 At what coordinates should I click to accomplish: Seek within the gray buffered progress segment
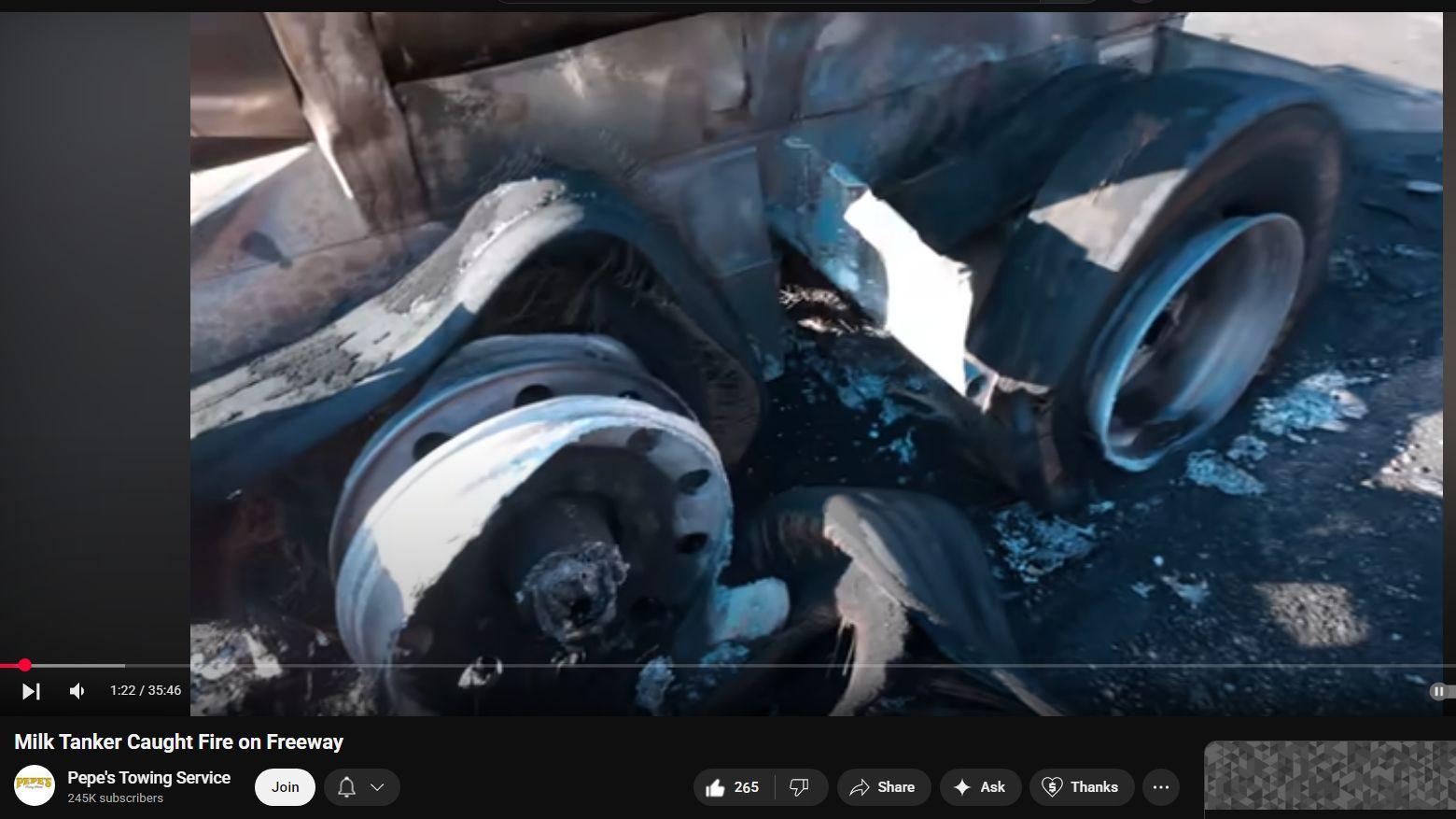[x=84, y=666]
